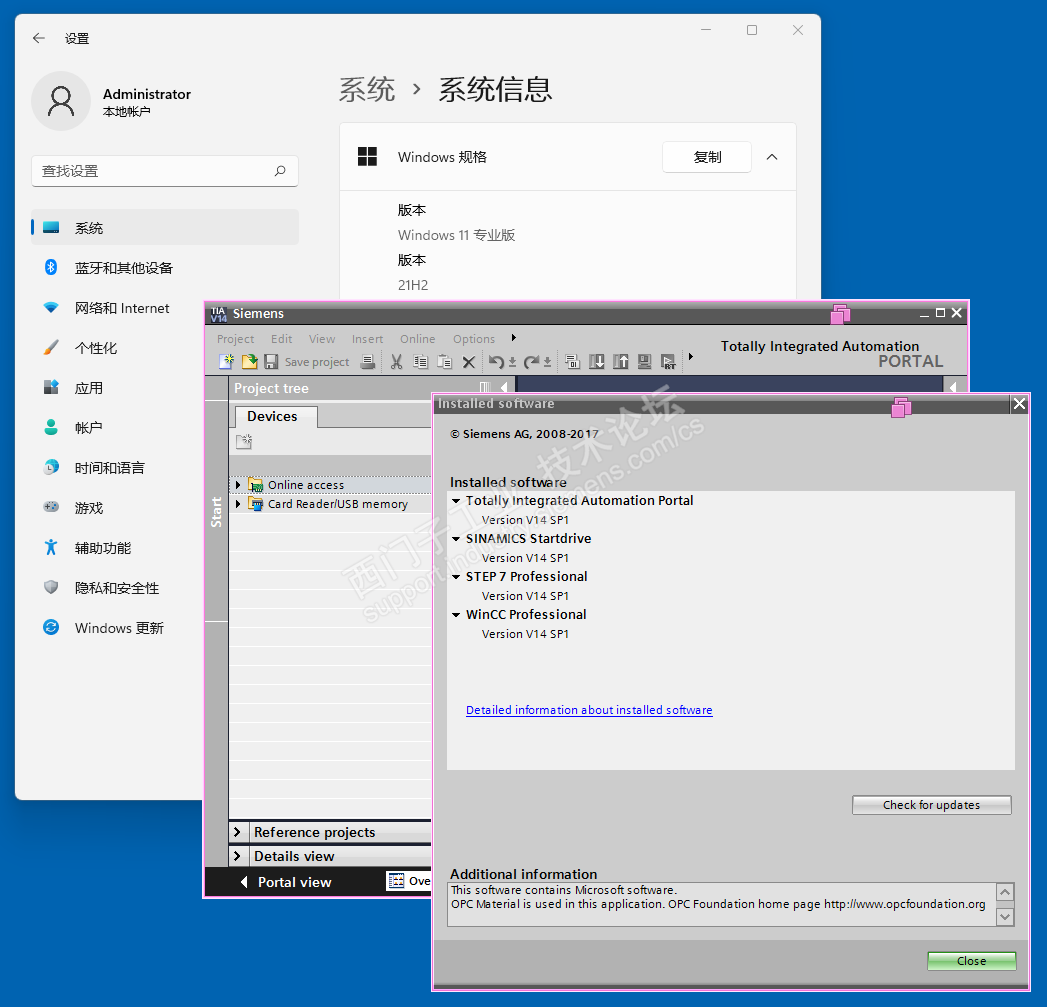Open Detailed information about installed software link

coord(589,710)
